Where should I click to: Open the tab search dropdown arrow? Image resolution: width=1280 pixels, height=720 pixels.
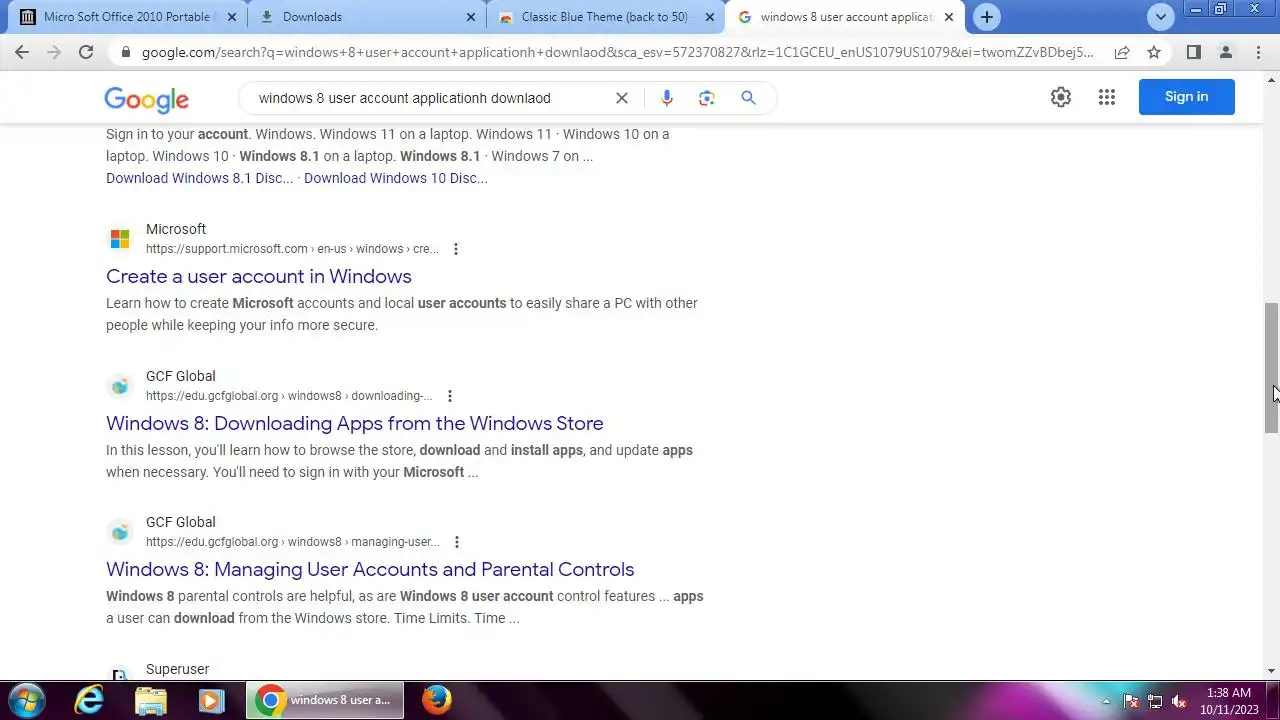1160,17
